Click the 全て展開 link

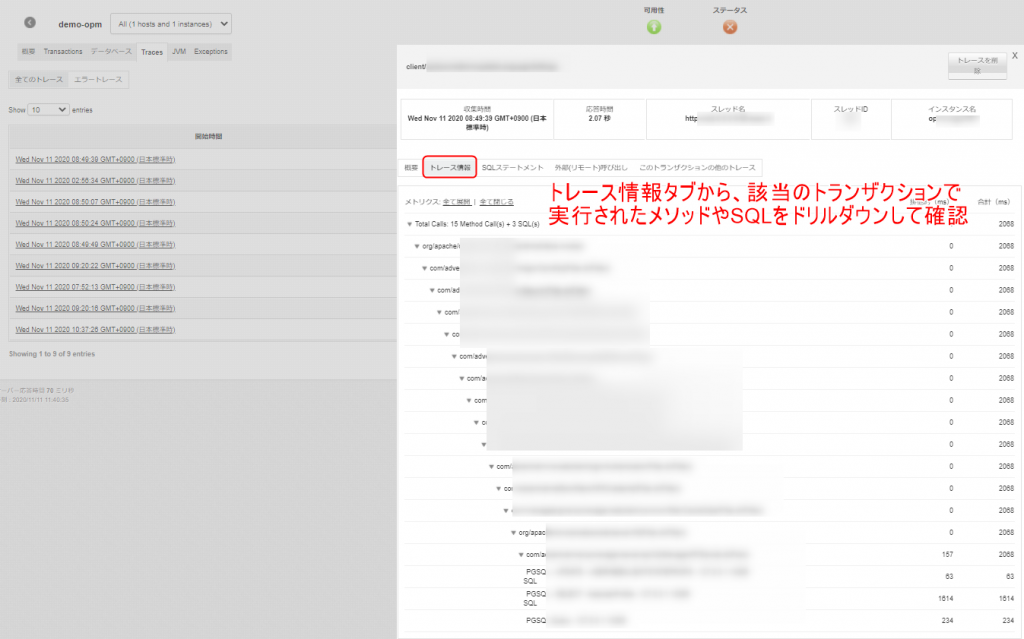(x=456, y=202)
